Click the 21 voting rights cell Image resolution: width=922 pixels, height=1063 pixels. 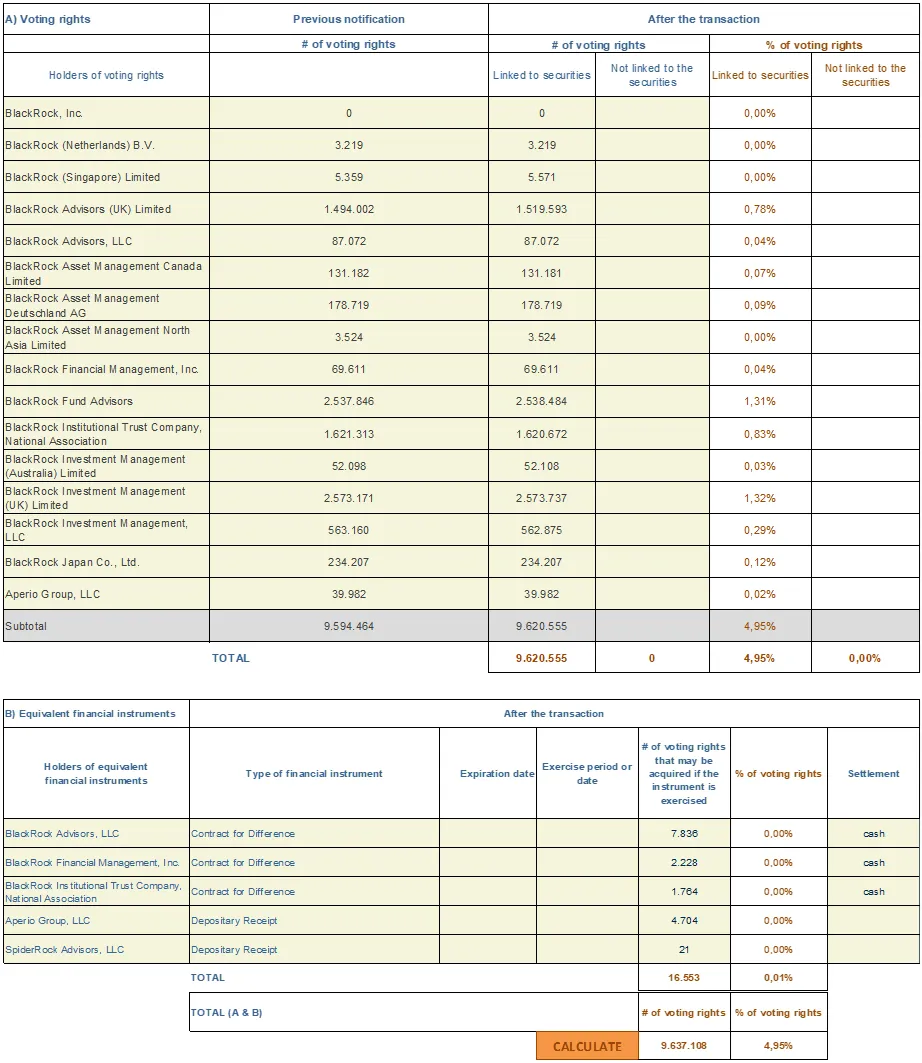684,949
